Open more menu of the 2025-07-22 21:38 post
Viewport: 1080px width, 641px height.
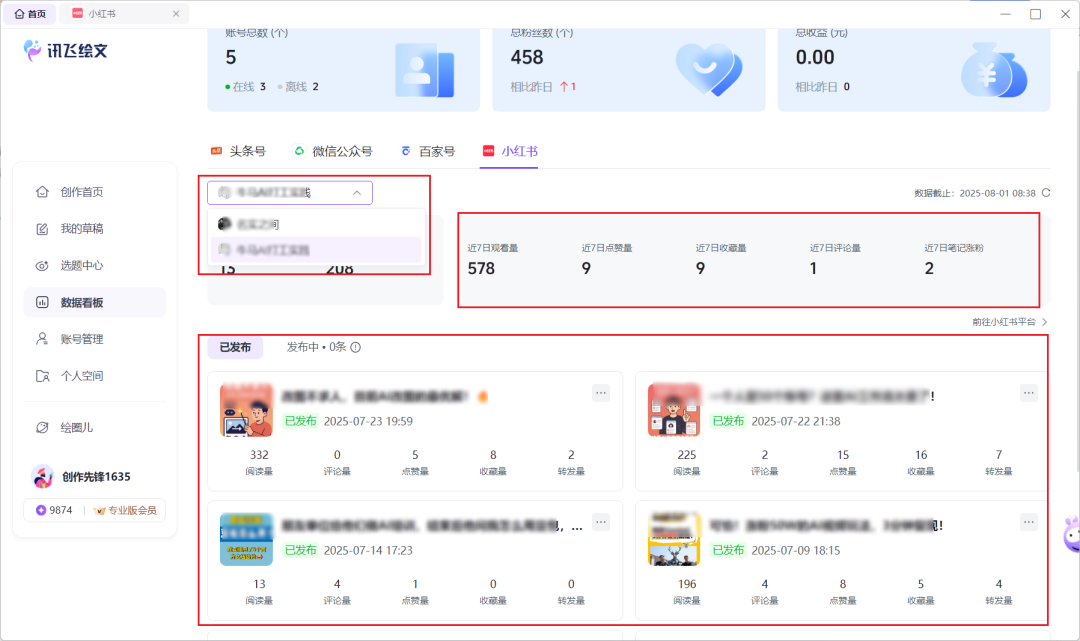[x=1028, y=393]
